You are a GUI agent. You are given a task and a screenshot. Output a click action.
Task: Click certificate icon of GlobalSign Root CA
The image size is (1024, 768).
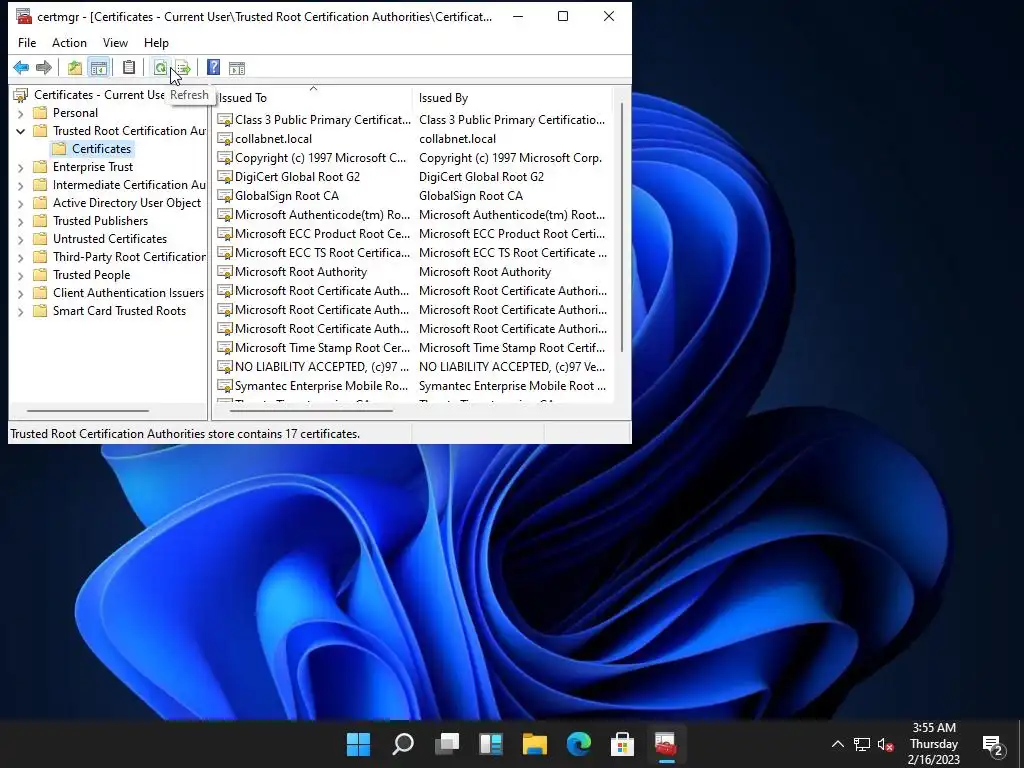(x=225, y=196)
